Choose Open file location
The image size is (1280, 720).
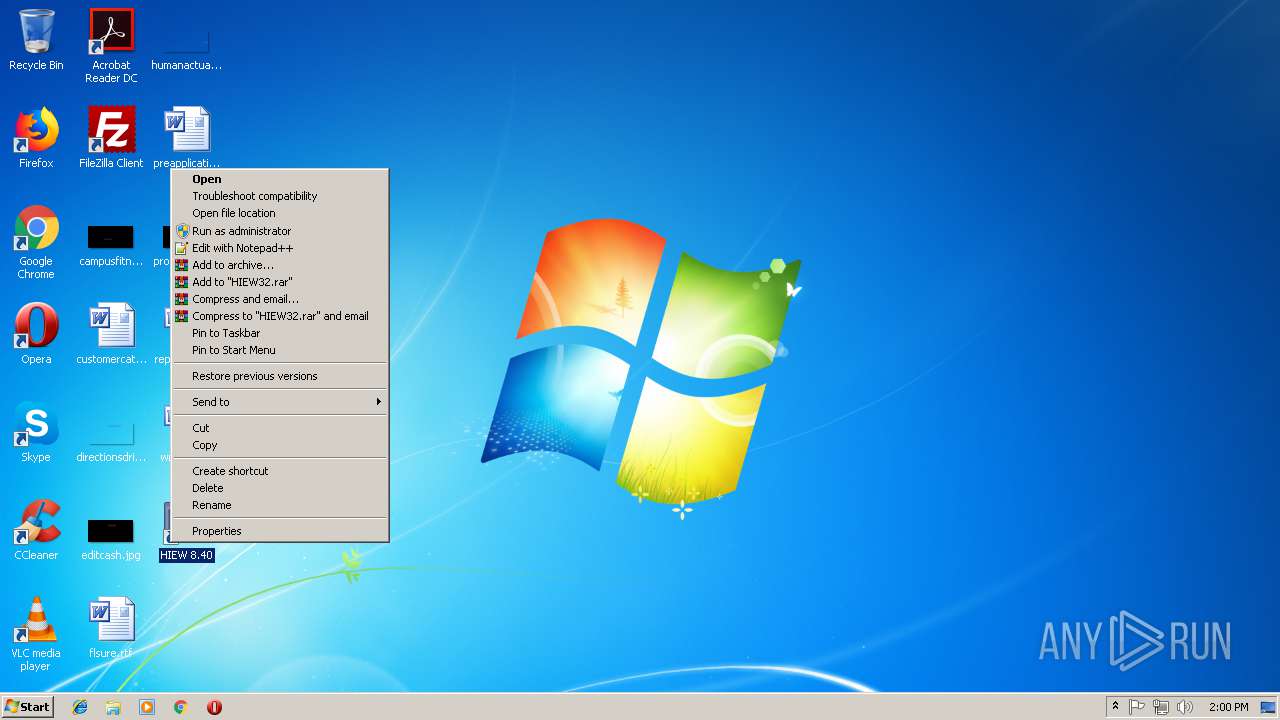280,213
